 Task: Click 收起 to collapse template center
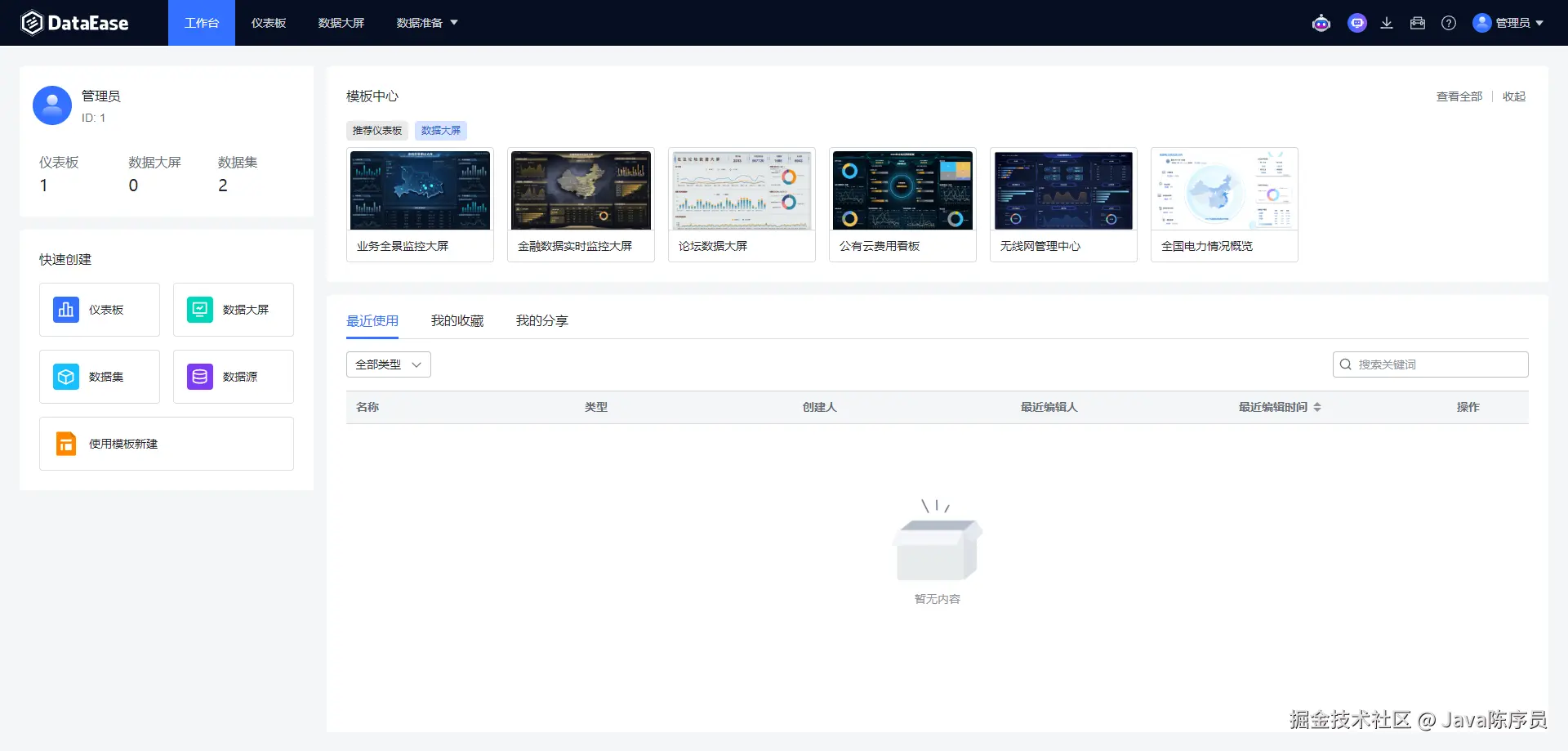point(1514,96)
